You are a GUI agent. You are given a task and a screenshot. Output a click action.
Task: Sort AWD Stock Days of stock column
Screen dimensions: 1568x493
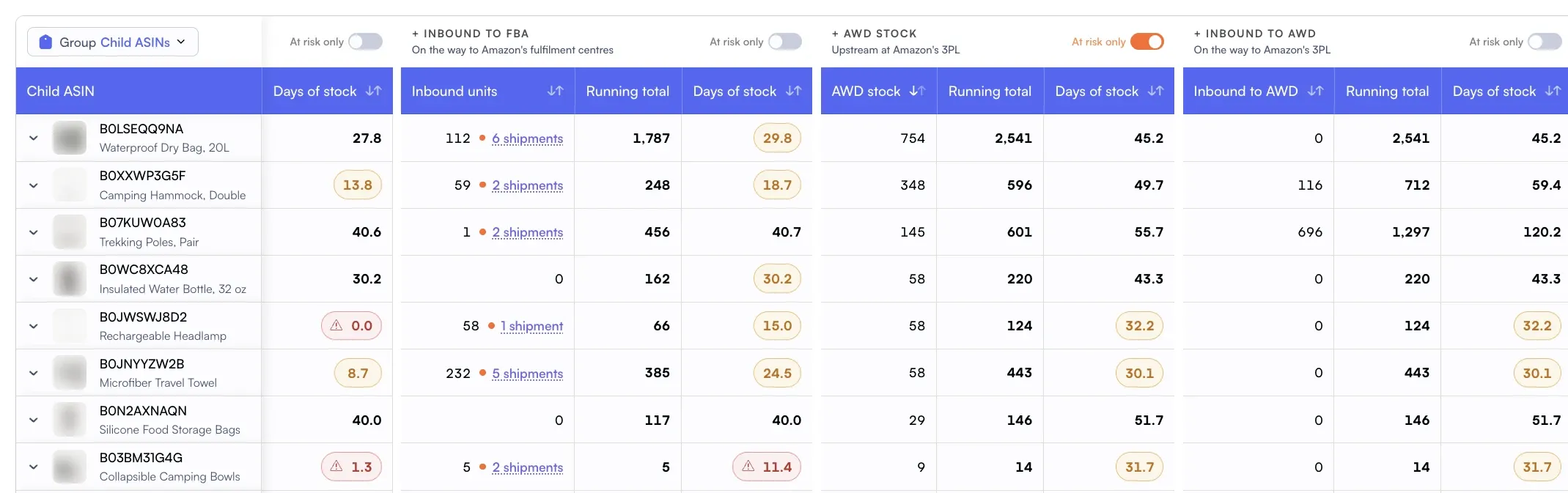[1156, 91]
